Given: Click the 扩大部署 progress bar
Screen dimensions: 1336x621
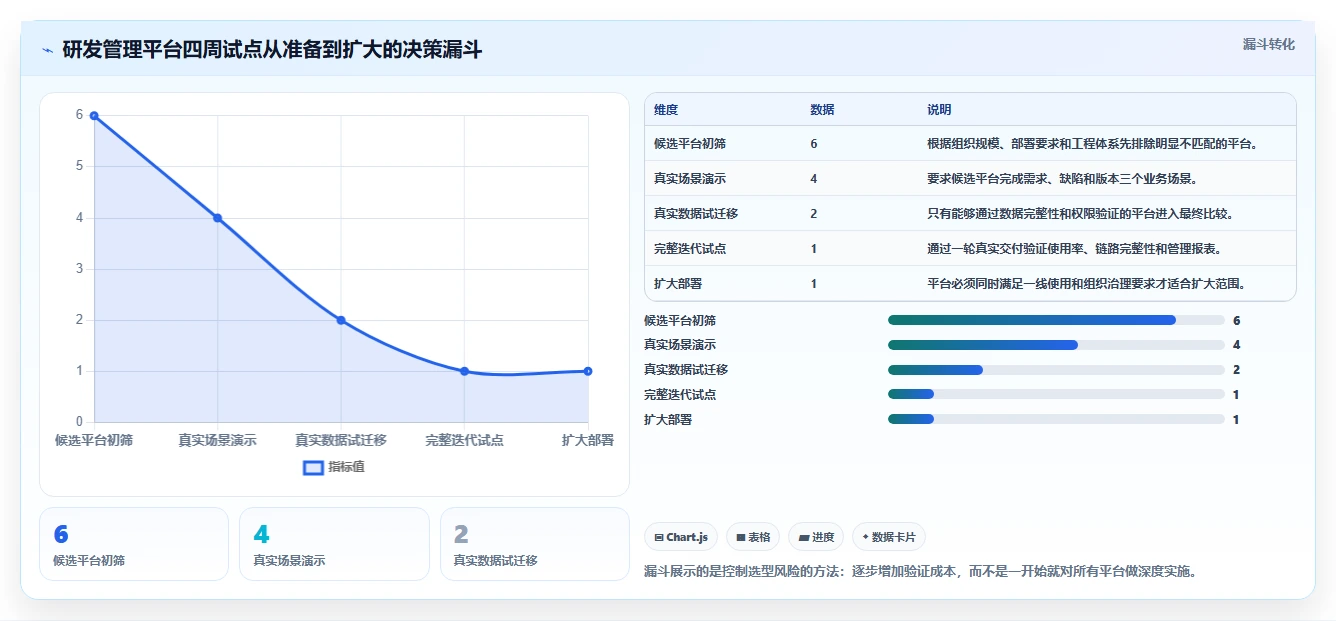Looking at the screenshot, I should click(x=1056, y=419).
